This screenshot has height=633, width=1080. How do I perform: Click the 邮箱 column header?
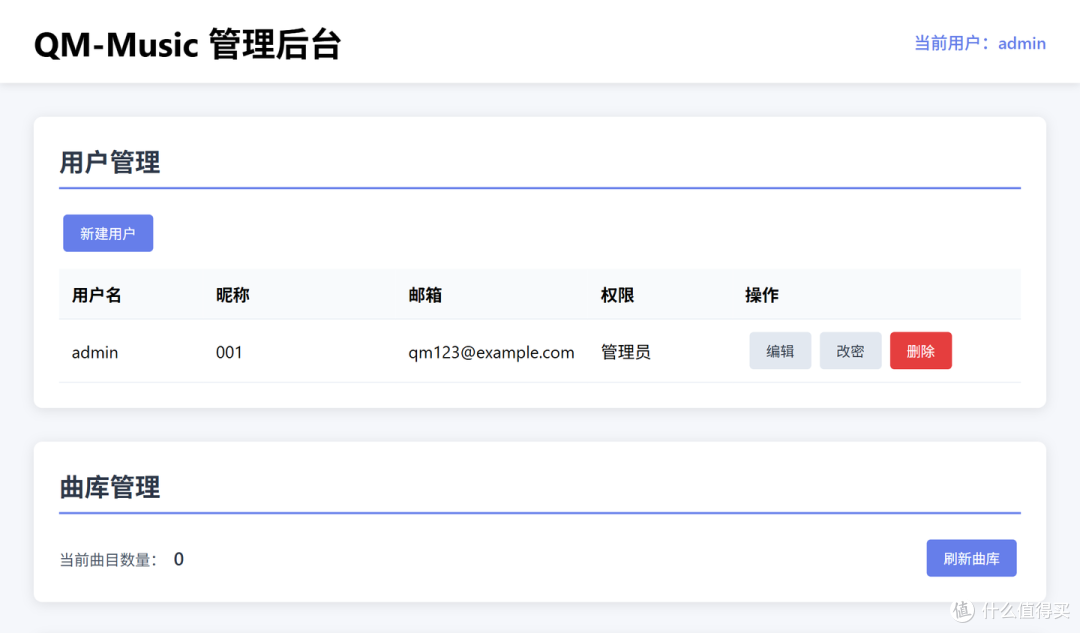point(425,295)
